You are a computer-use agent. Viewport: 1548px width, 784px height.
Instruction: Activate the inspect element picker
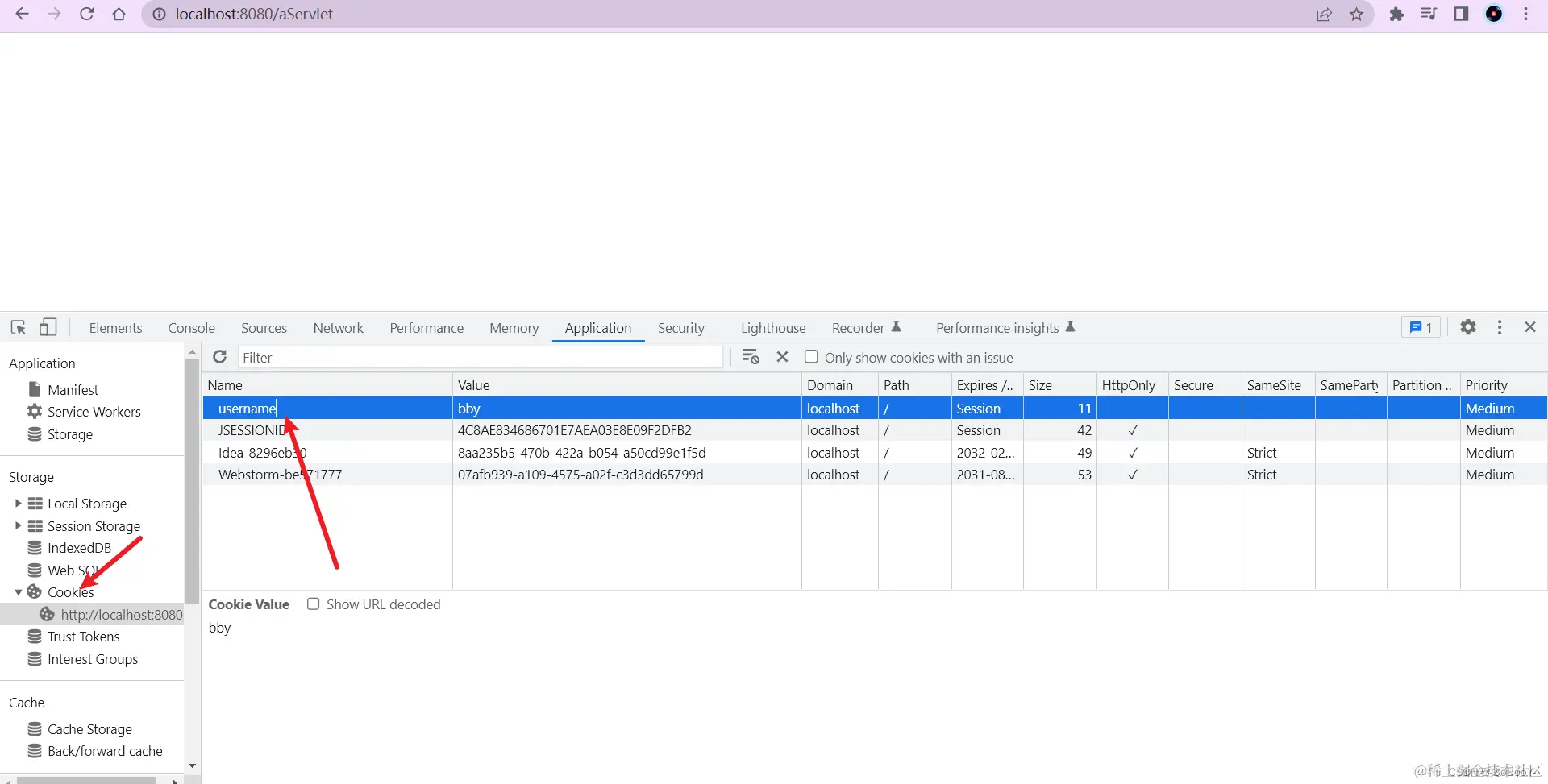point(19,327)
